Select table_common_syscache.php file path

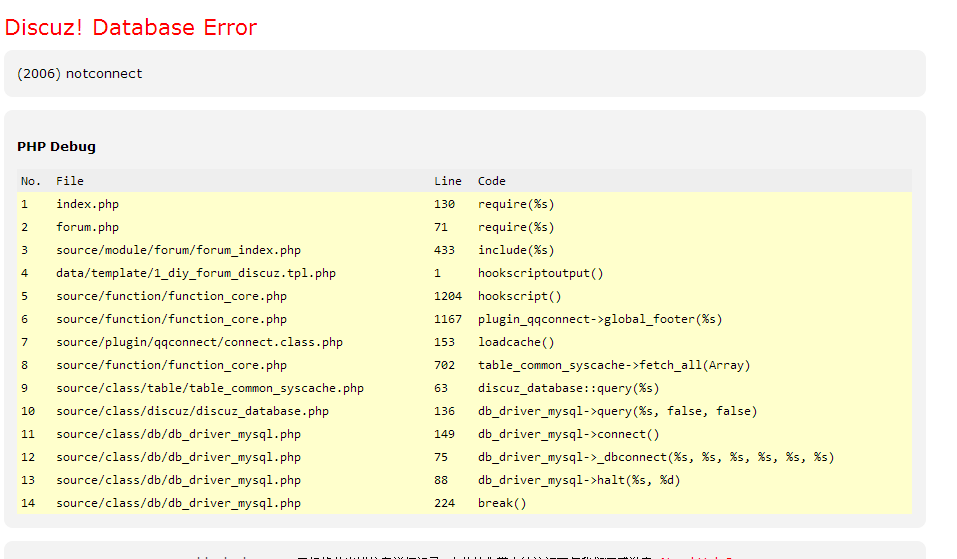coord(210,388)
